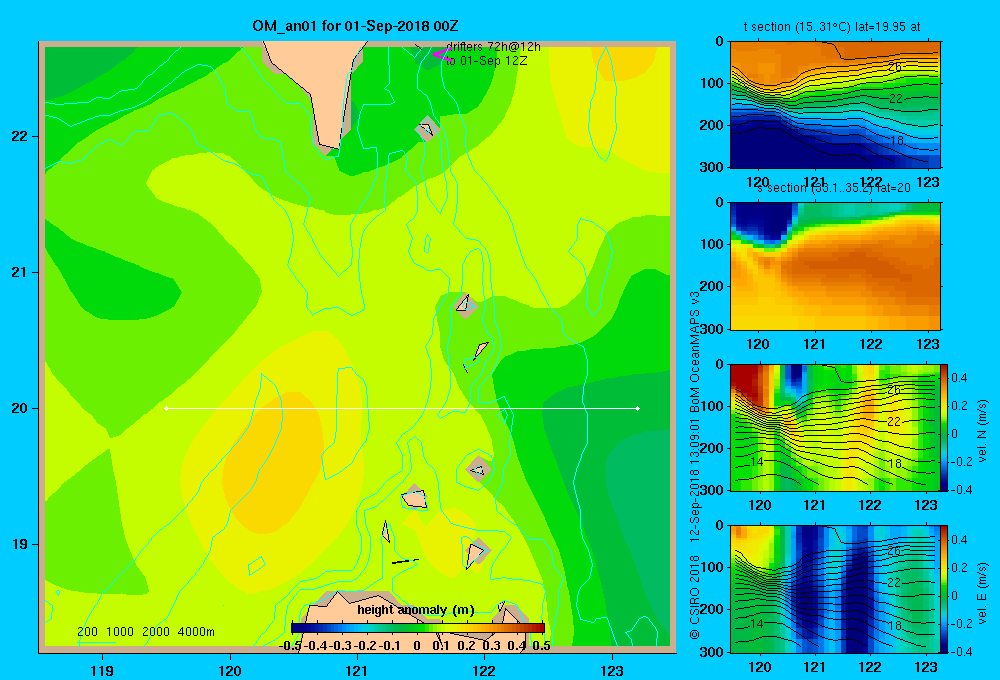Click the 'height anomaly (m)' legend title
This screenshot has width=1000, height=680.
coord(416,610)
